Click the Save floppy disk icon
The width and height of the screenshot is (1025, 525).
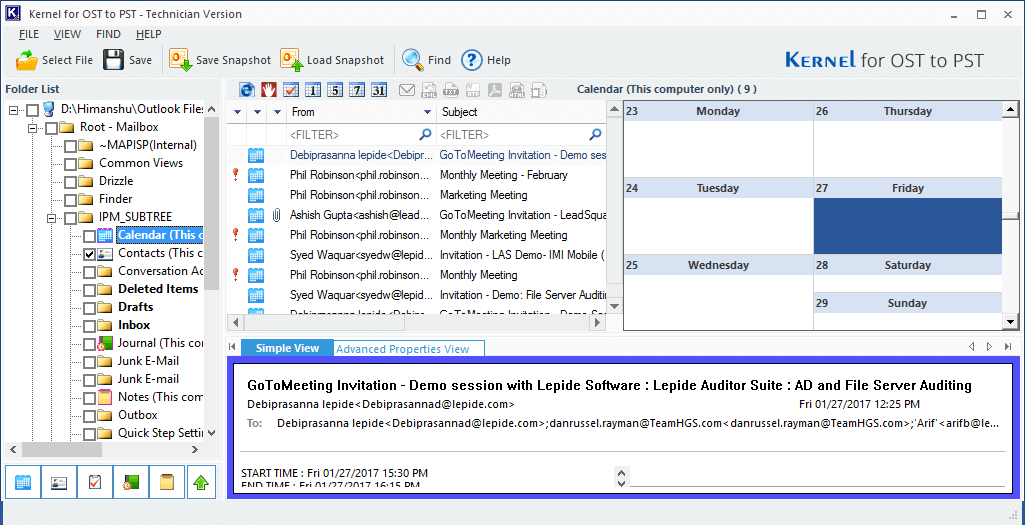(114, 60)
